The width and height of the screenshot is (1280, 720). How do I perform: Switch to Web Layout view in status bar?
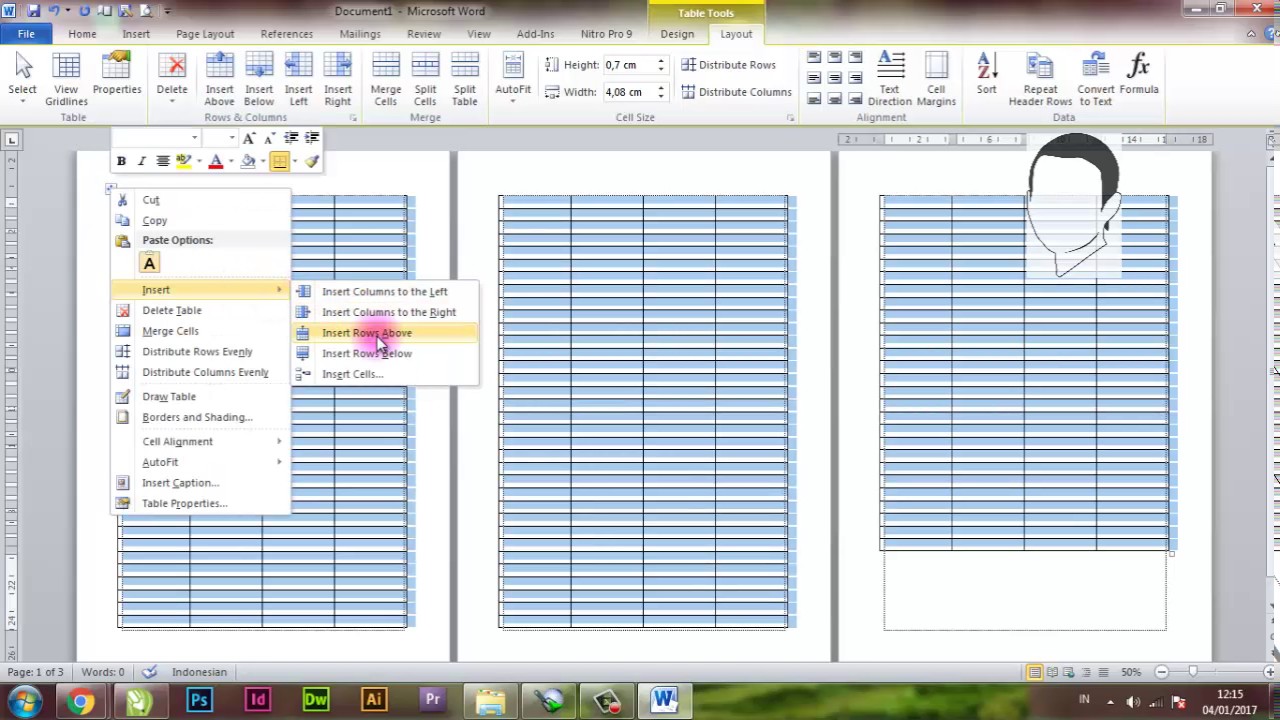(1070, 672)
